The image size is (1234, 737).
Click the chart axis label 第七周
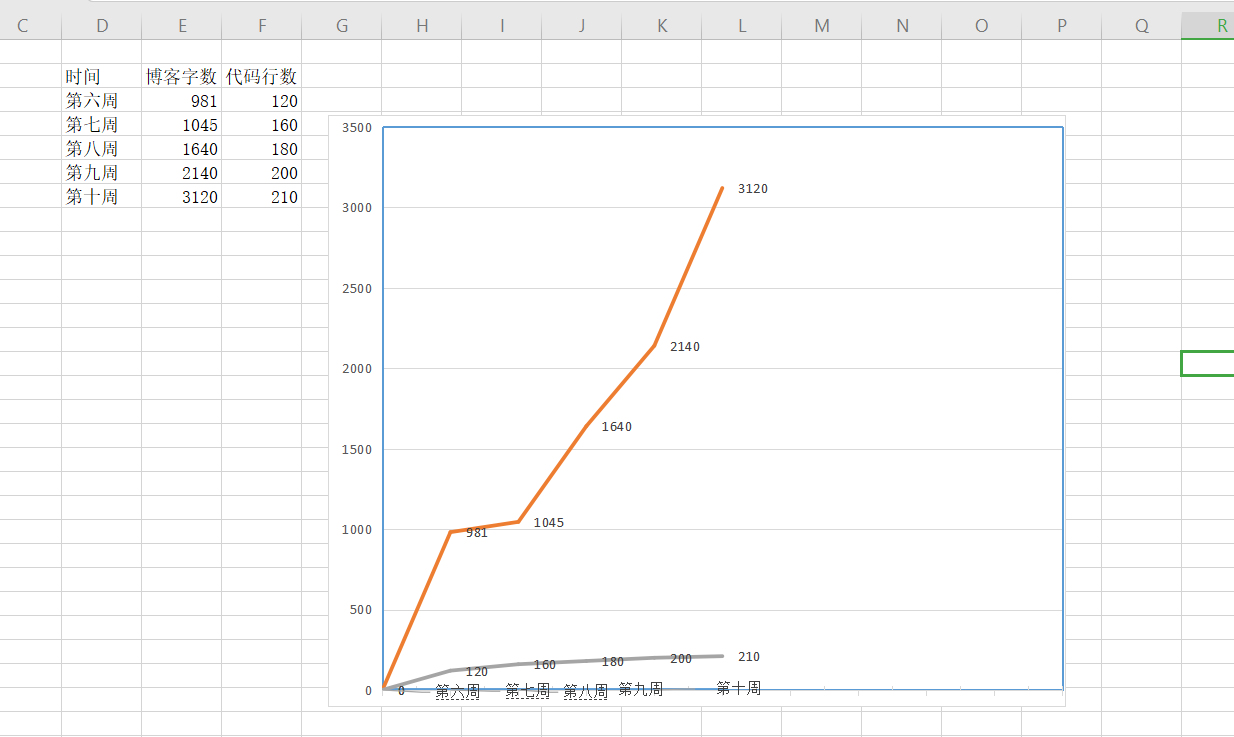point(527,691)
